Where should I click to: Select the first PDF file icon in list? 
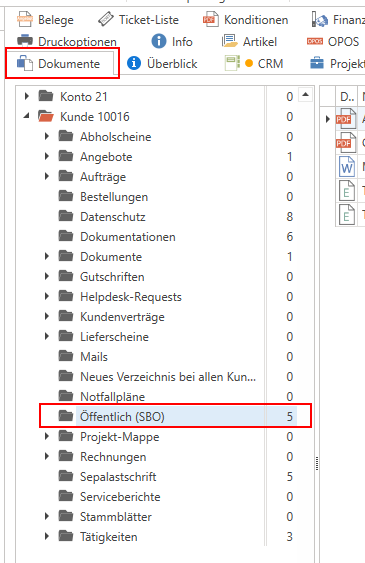coord(346,118)
